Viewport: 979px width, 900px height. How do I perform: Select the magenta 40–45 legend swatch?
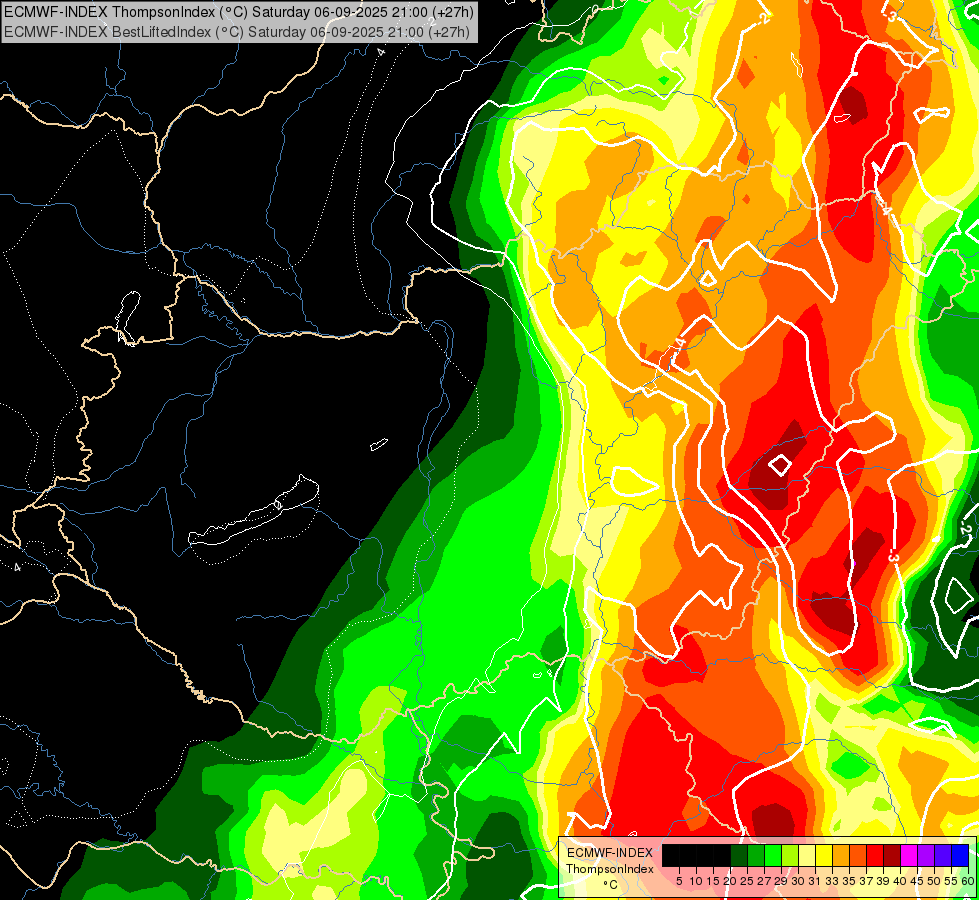coord(909,856)
